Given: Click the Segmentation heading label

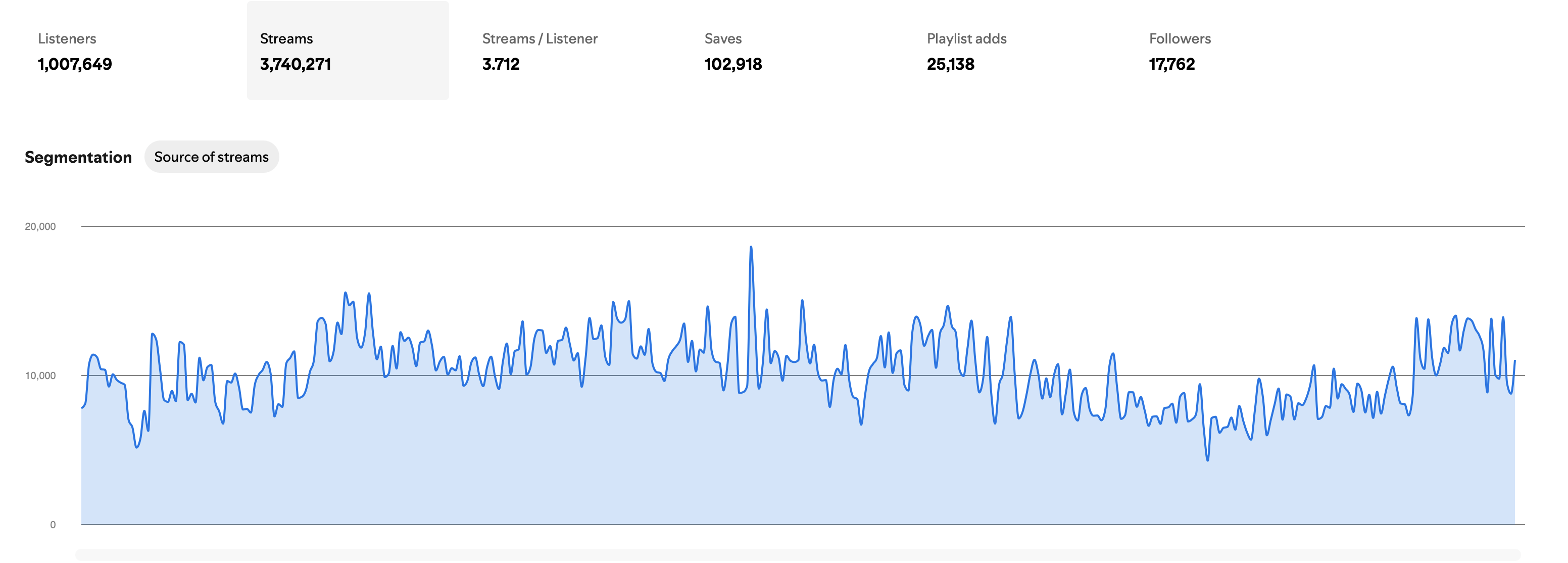Looking at the screenshot, I should [78, 157].
